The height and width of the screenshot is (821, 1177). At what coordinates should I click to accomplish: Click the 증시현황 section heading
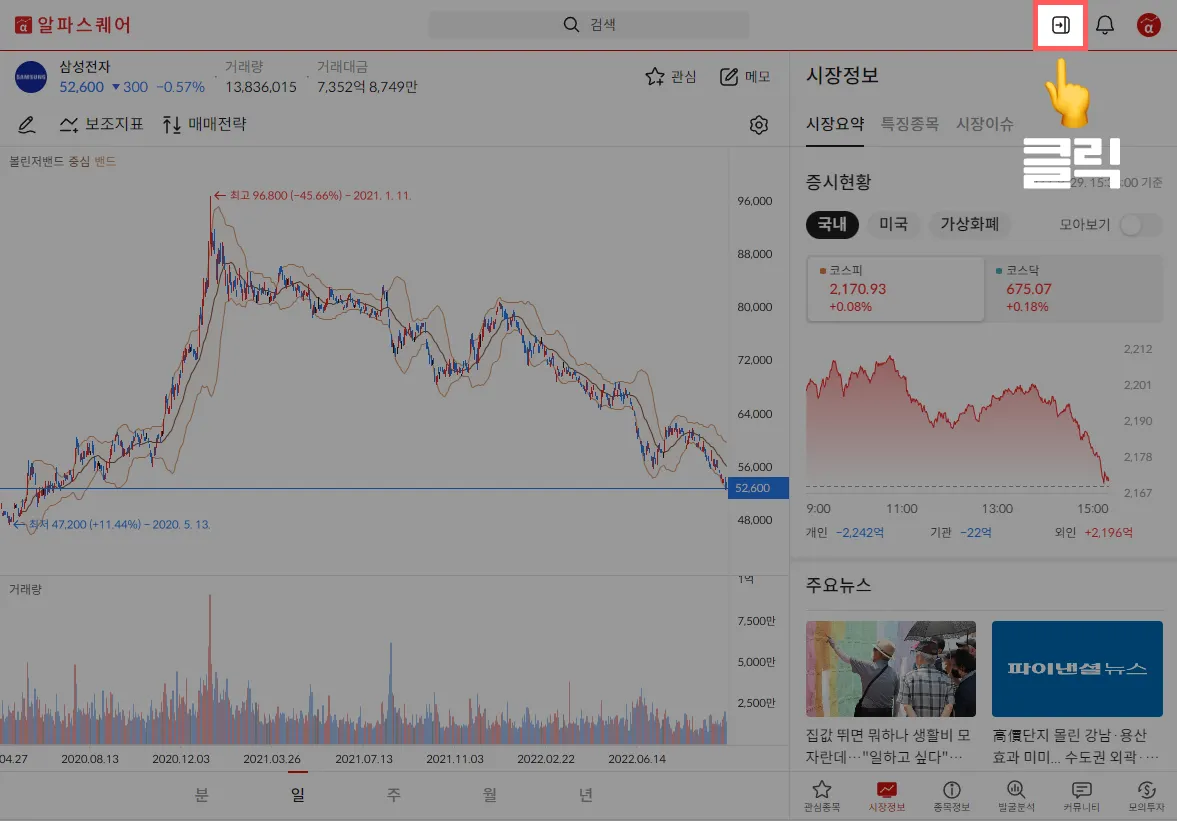(838, 182)
